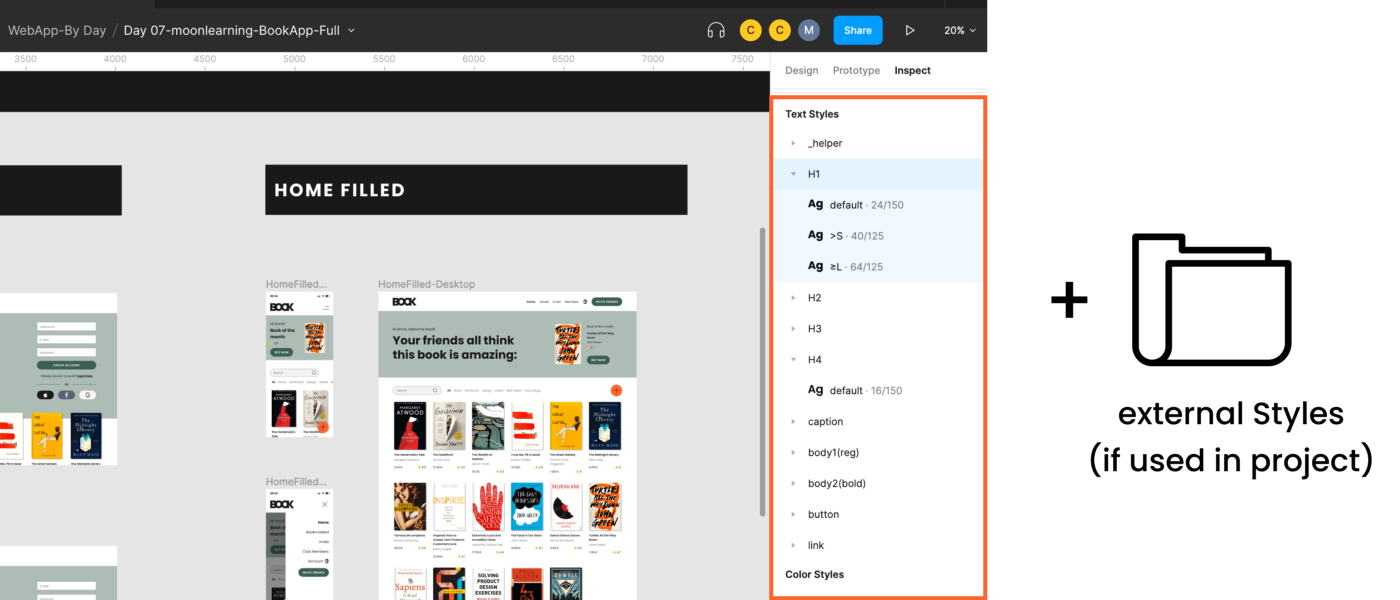Click the present play icon
Image resolution: width=1400 pixels, height=600 pixels.
910,30
